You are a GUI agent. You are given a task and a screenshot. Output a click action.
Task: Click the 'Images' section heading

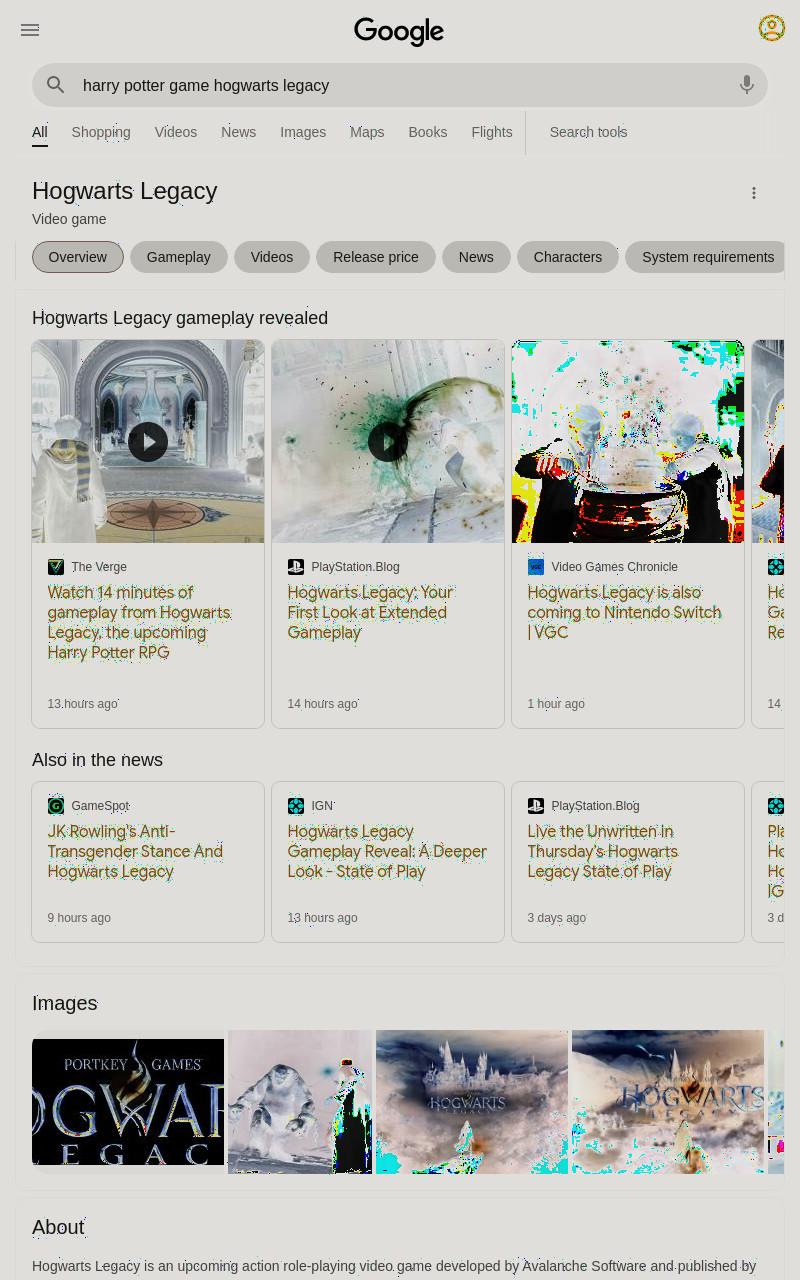tap(65, 1003)
